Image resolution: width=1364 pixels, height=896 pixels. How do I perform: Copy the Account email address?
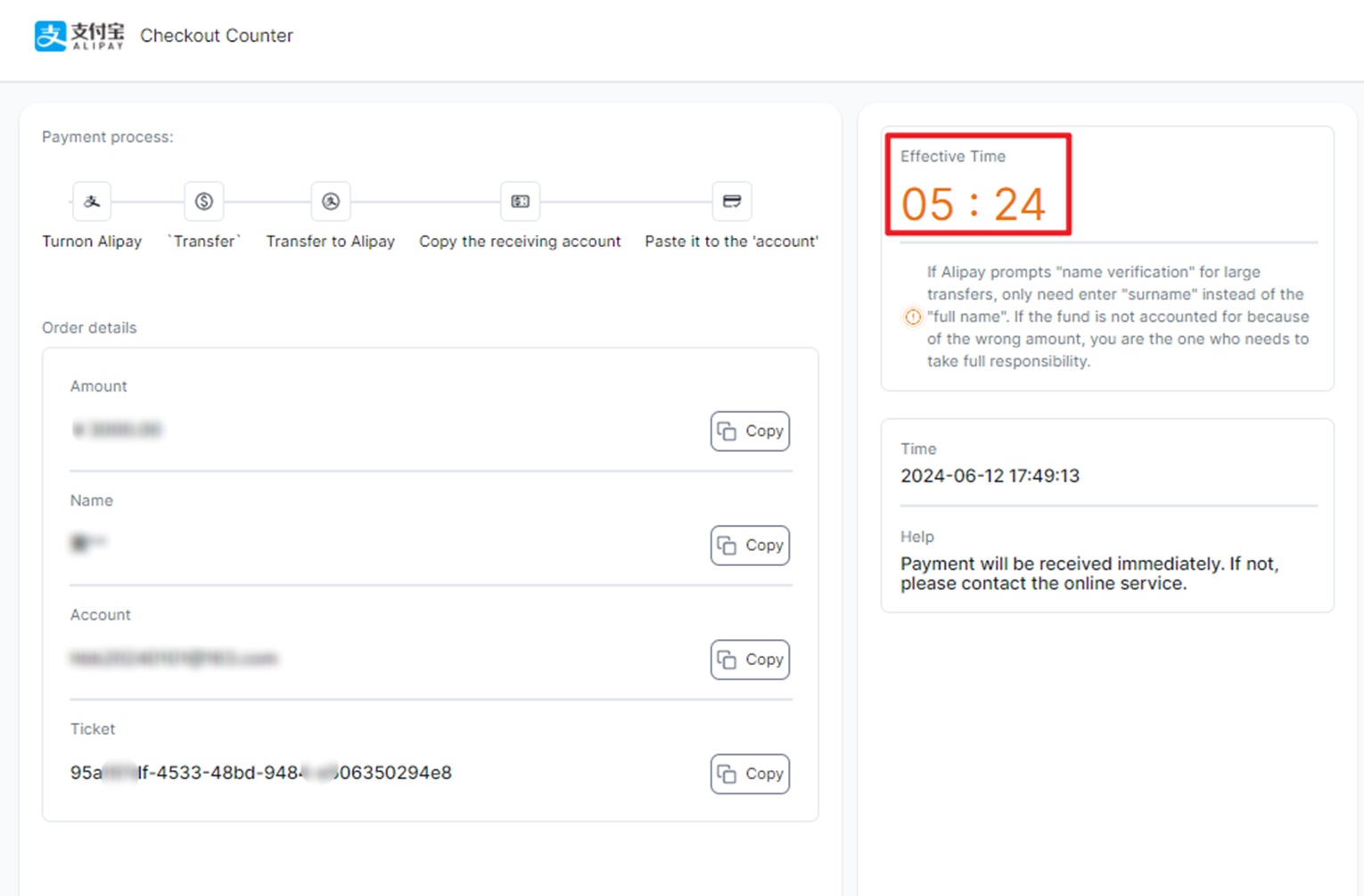coord(750,660)
